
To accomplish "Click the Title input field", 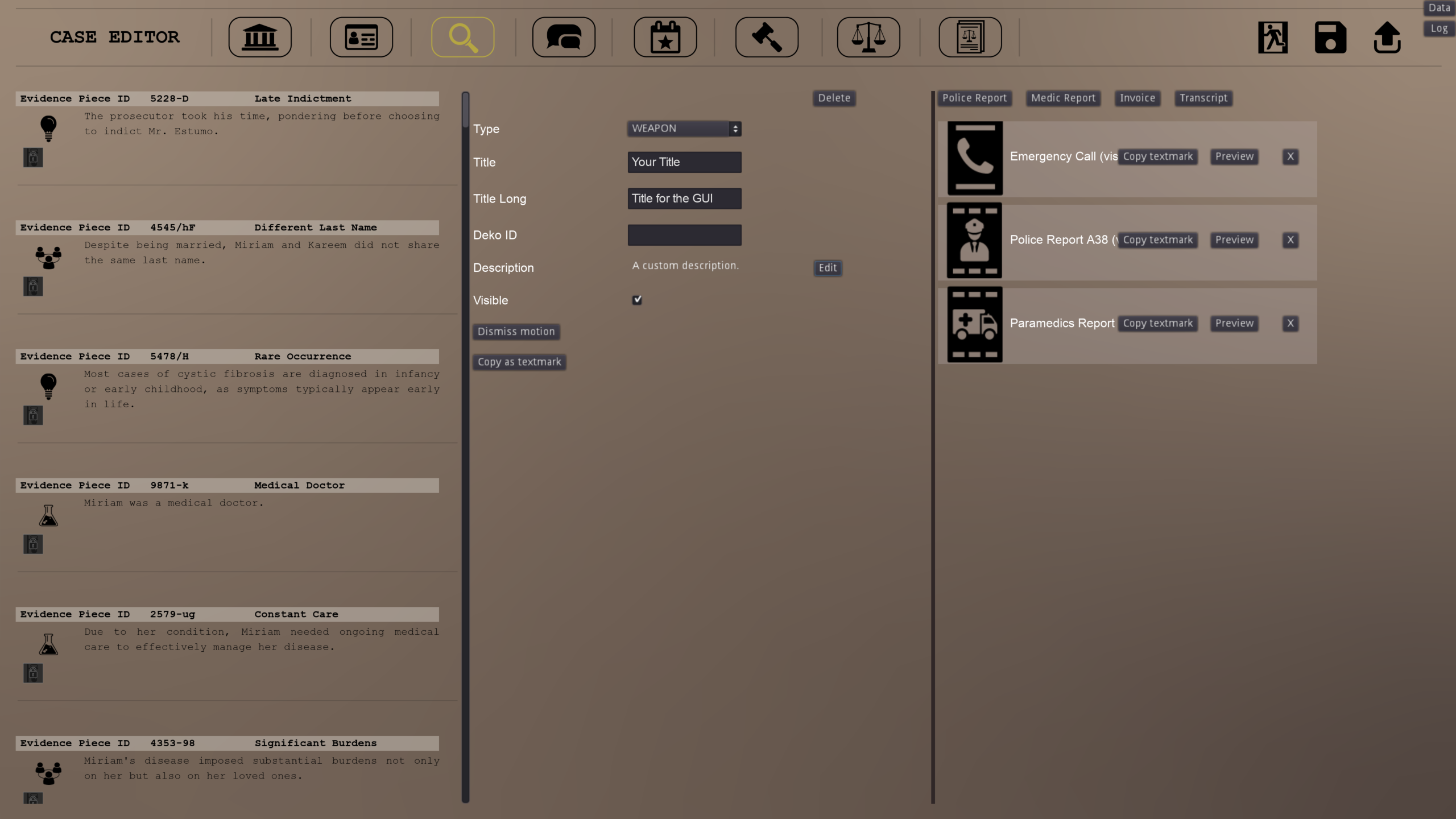I will [x=684, y=162].
